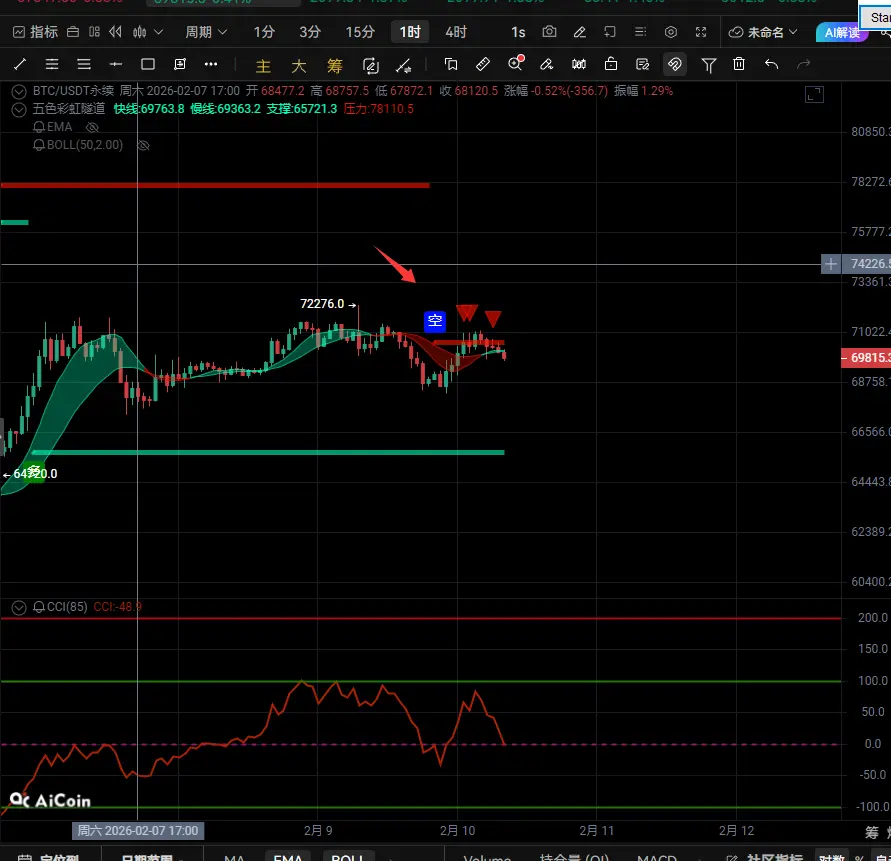
Task: Enter fullscreen with the expand icon
Action: [x=701, y=32]
